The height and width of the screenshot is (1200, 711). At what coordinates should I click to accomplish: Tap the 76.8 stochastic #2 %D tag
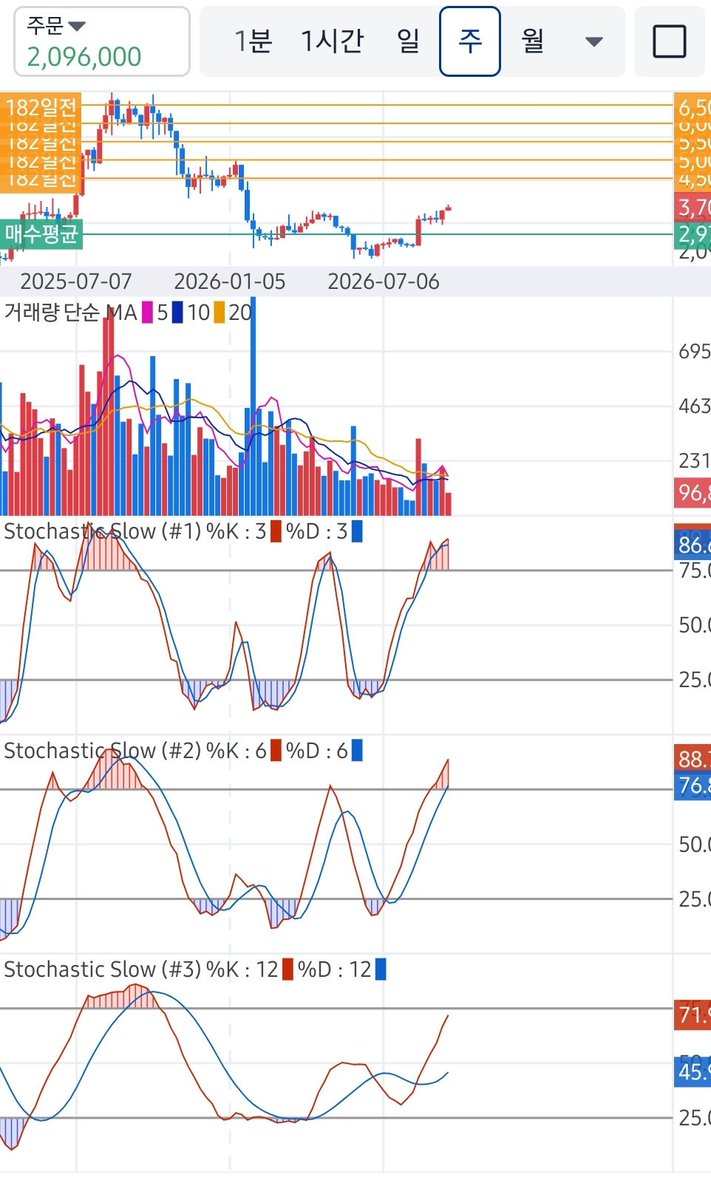coord(693,786)
